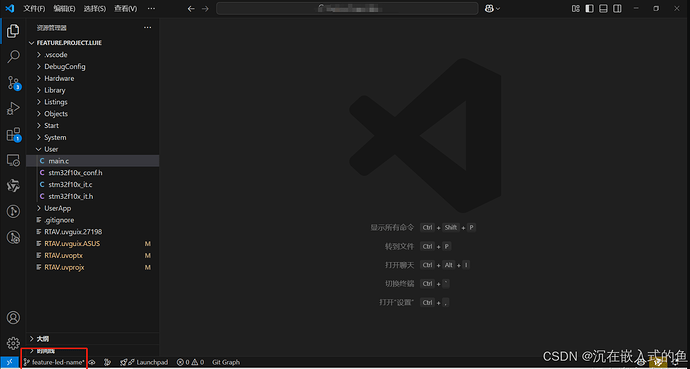Click the feature-led-name branch in status bar
The image size is (690, 369).
[x=54, y=362]
